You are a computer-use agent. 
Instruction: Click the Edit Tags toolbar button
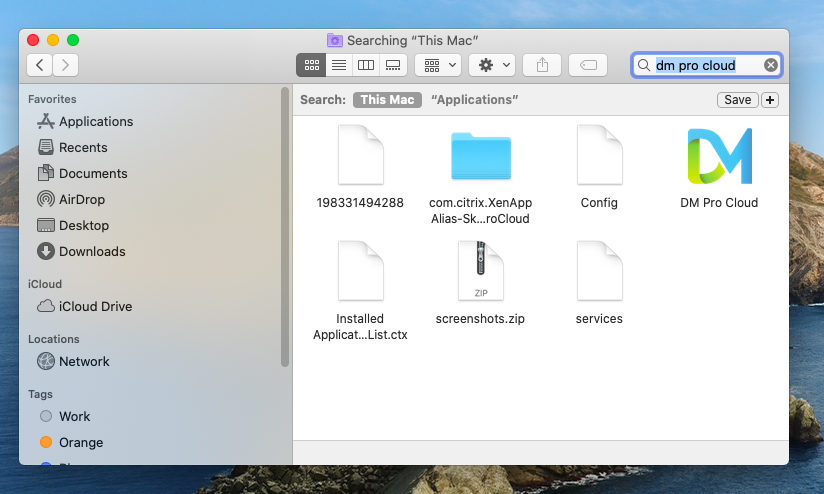[588, 65]
